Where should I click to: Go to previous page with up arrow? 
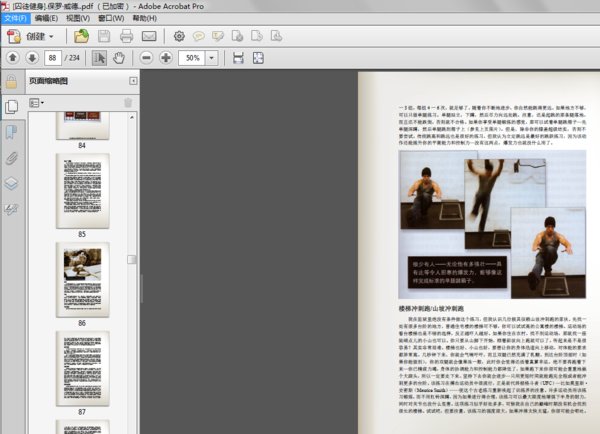click(13, 59)
